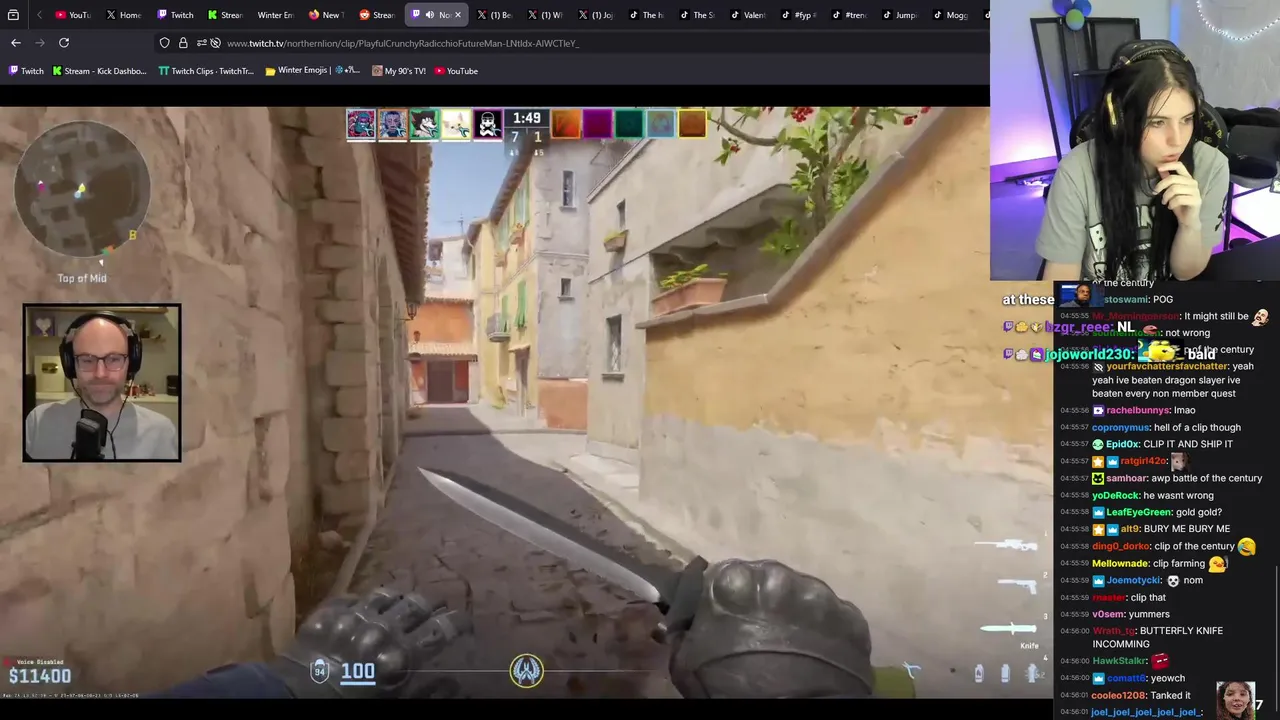The width and height of the screenshot is (1280, 720).
Task: Switch to the TikTok Valentine tab
Action: (748, 15)
